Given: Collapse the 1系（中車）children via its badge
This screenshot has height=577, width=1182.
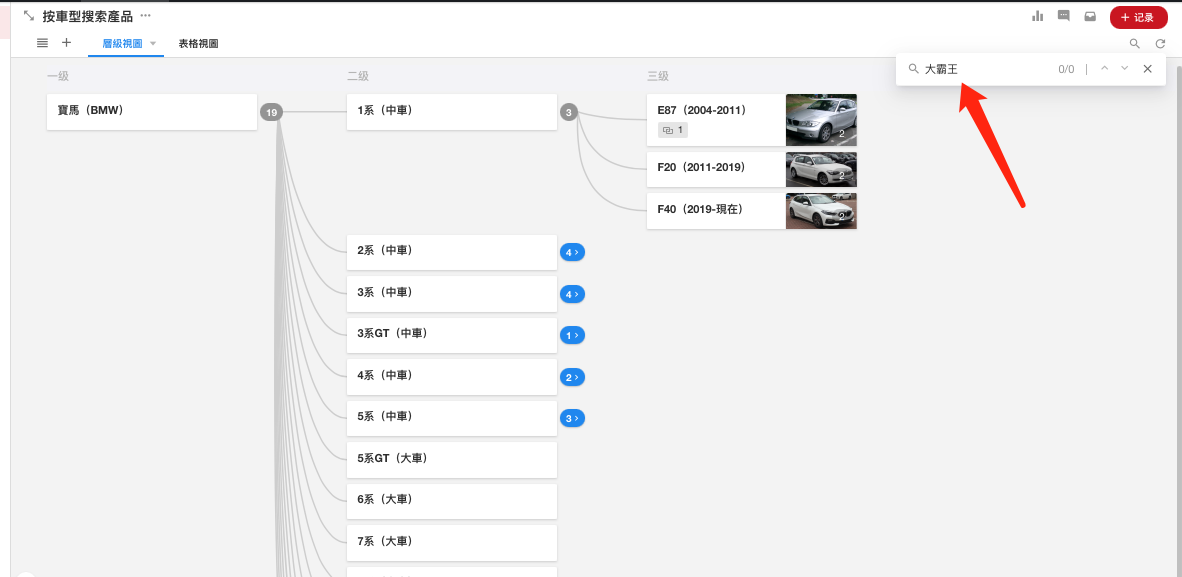Looking at the screenshot, I should [569, 113].
